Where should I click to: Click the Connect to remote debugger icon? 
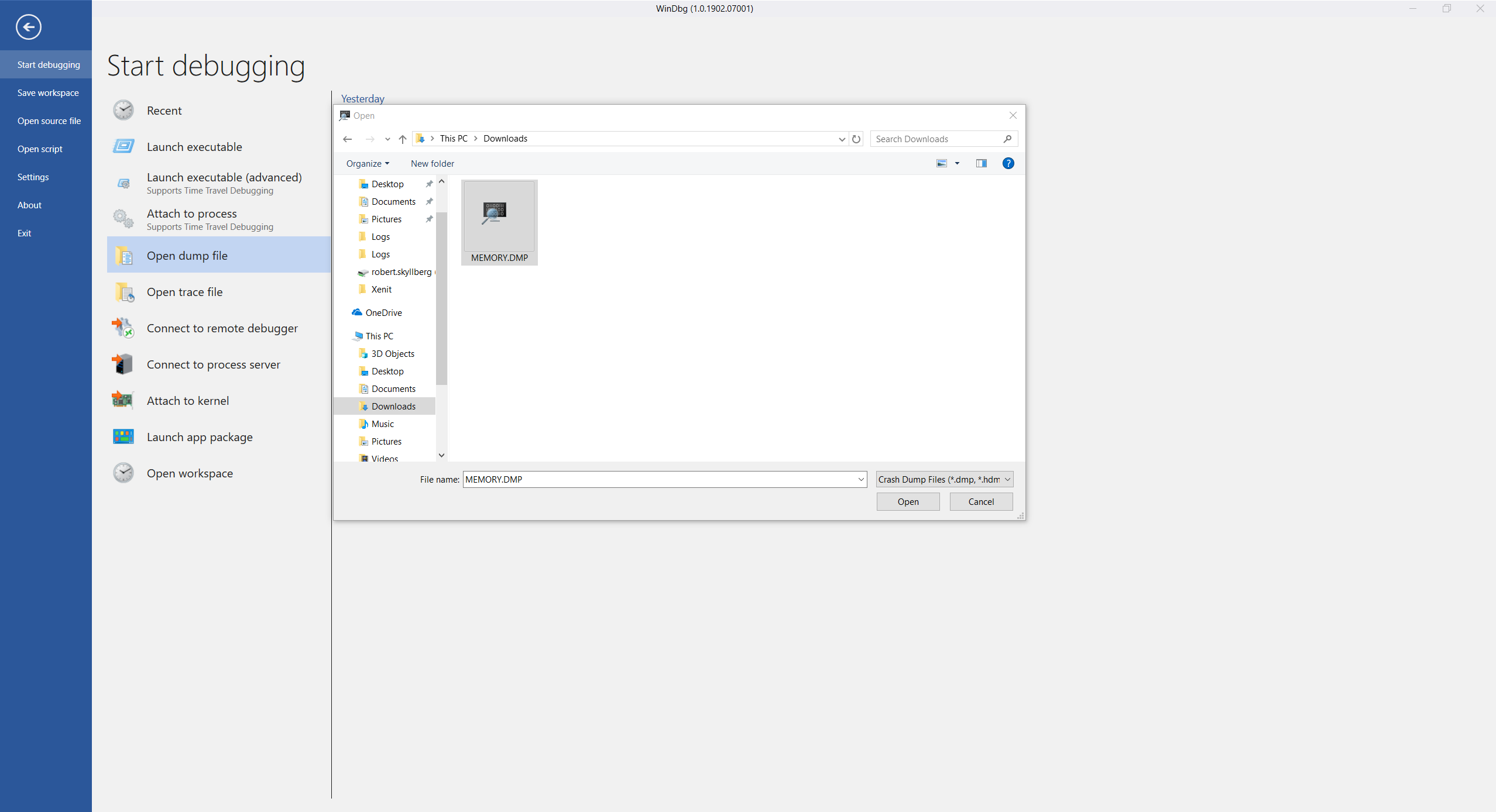[x=123, y=328]
